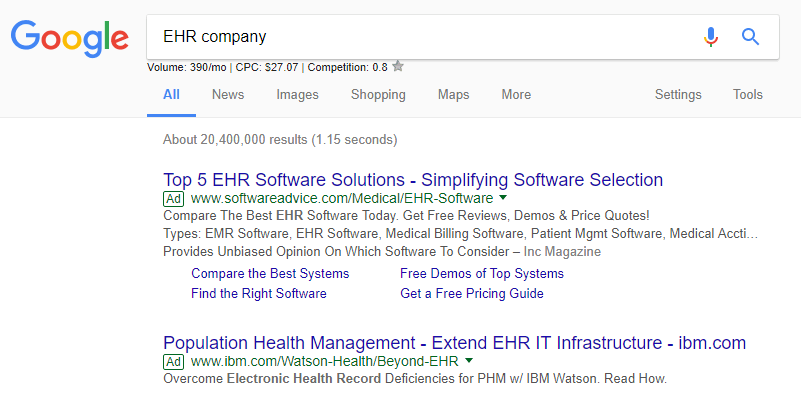Follow 'Compare the Best Systems' sitelink
This screenshot has width=801, height=408.
tap(270, 274)
